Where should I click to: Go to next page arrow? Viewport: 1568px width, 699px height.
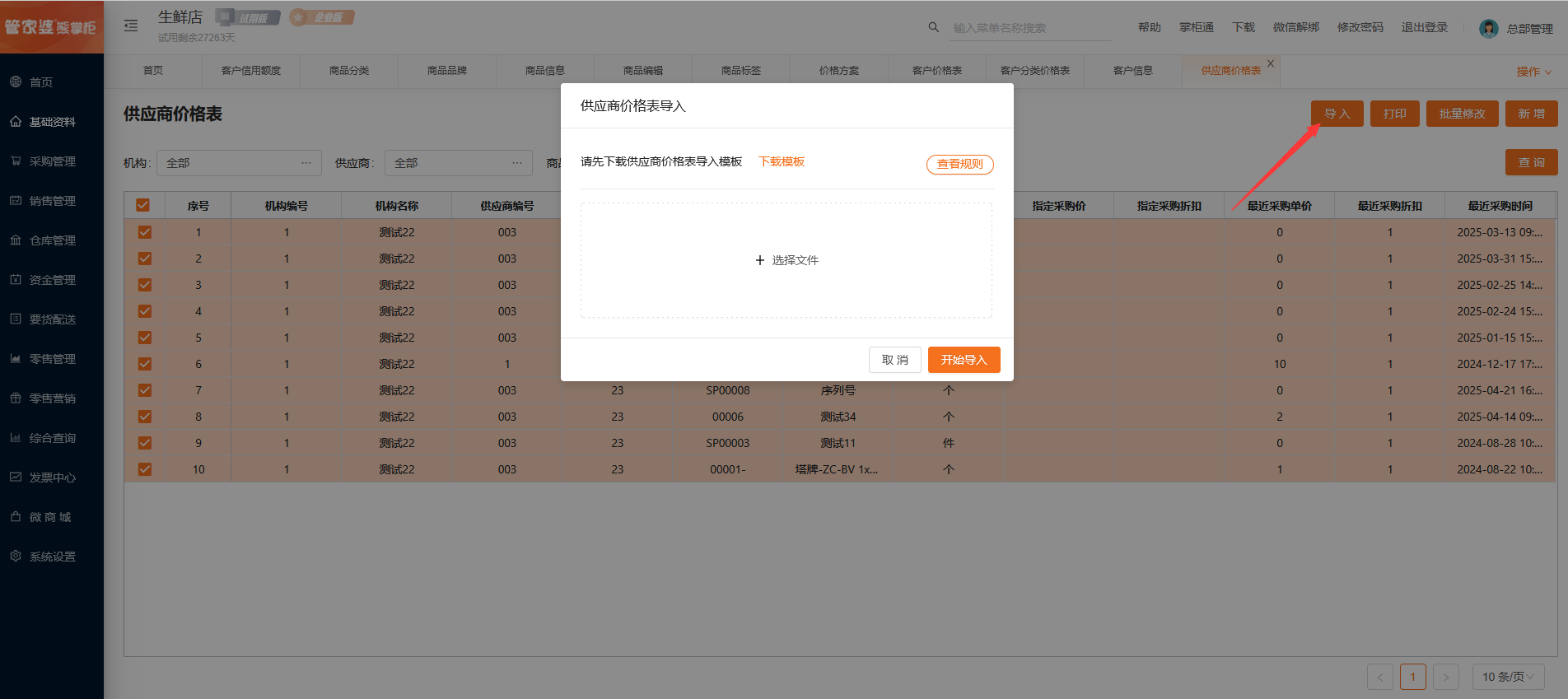[1446, 677]
